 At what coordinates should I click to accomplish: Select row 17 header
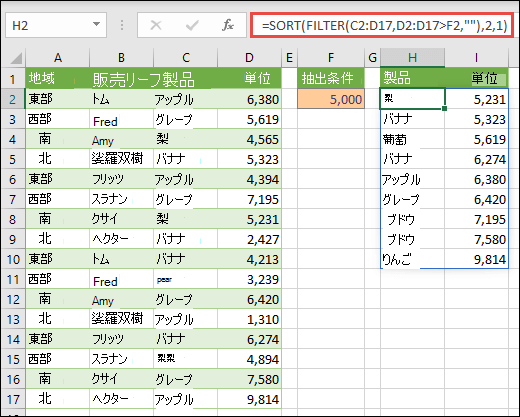click(x=13, y=399)
